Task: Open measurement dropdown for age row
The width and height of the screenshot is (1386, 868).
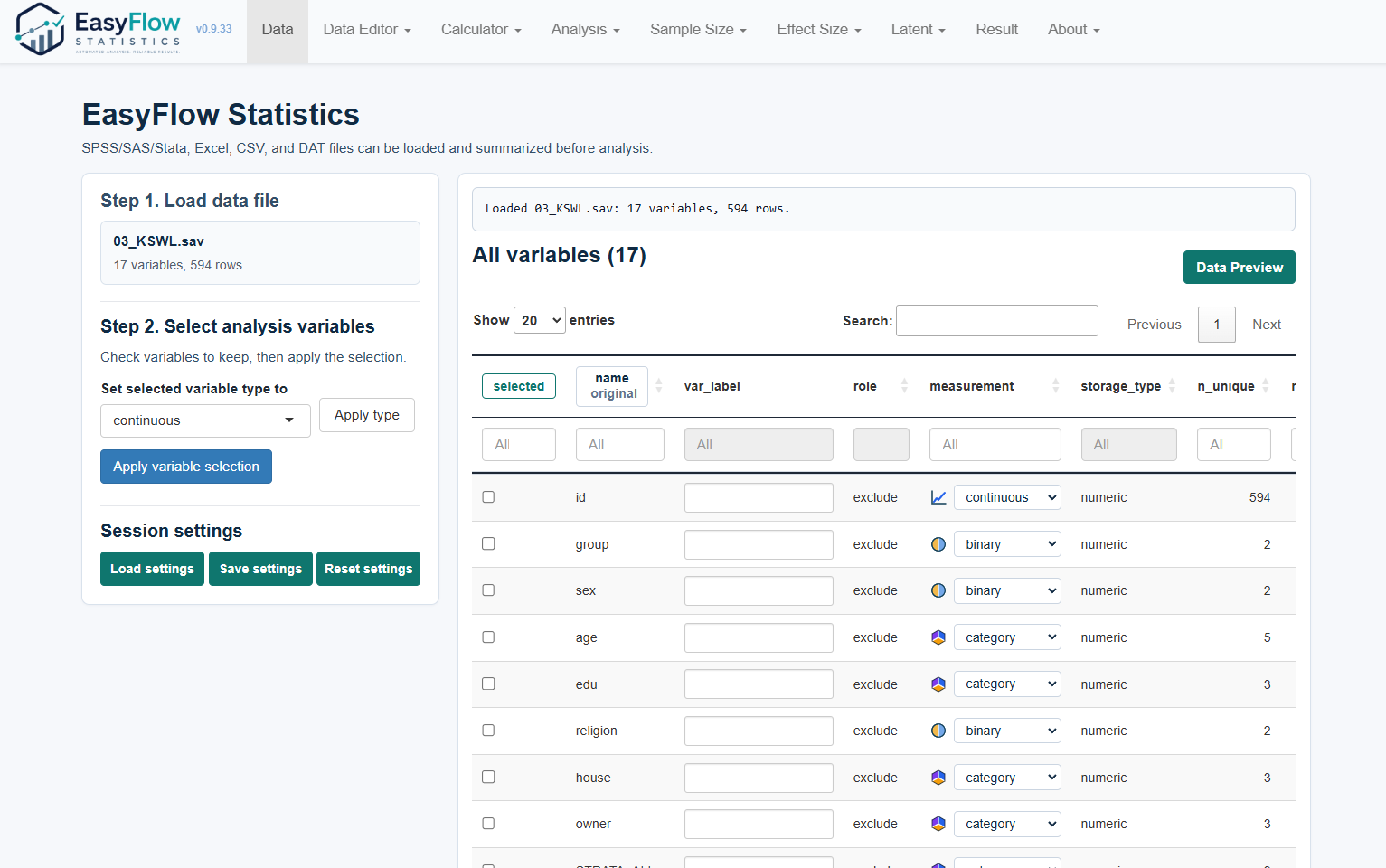Action: 1007,637
